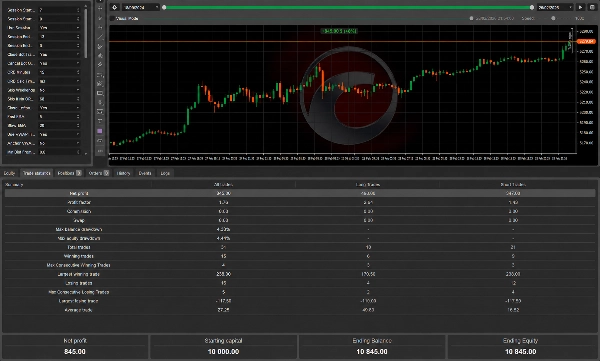Select the rectangle drawing tool in chart toolbar

pos(100,93)
